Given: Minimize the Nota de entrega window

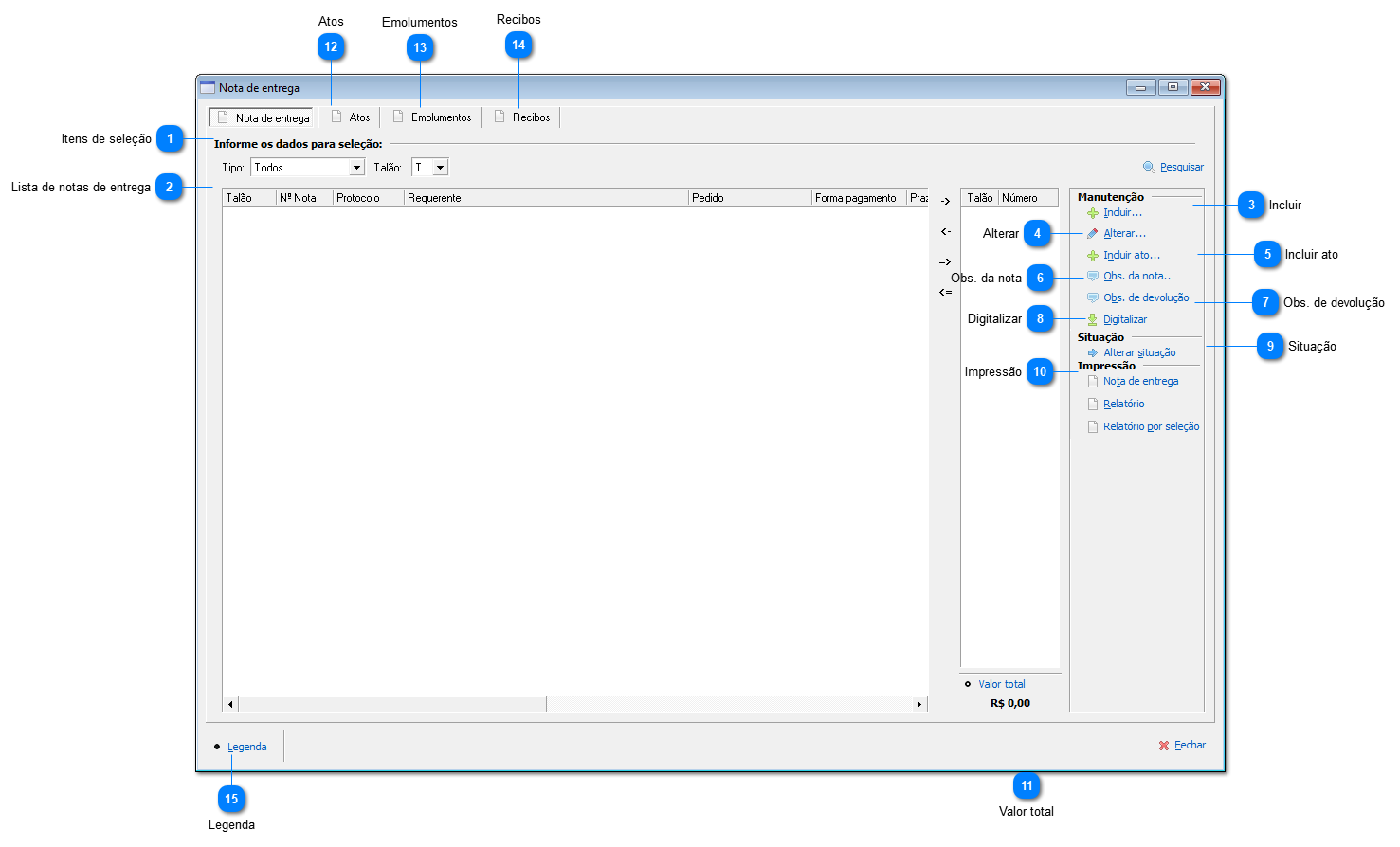Looking at the screenshot, I should coord(1141,87).
